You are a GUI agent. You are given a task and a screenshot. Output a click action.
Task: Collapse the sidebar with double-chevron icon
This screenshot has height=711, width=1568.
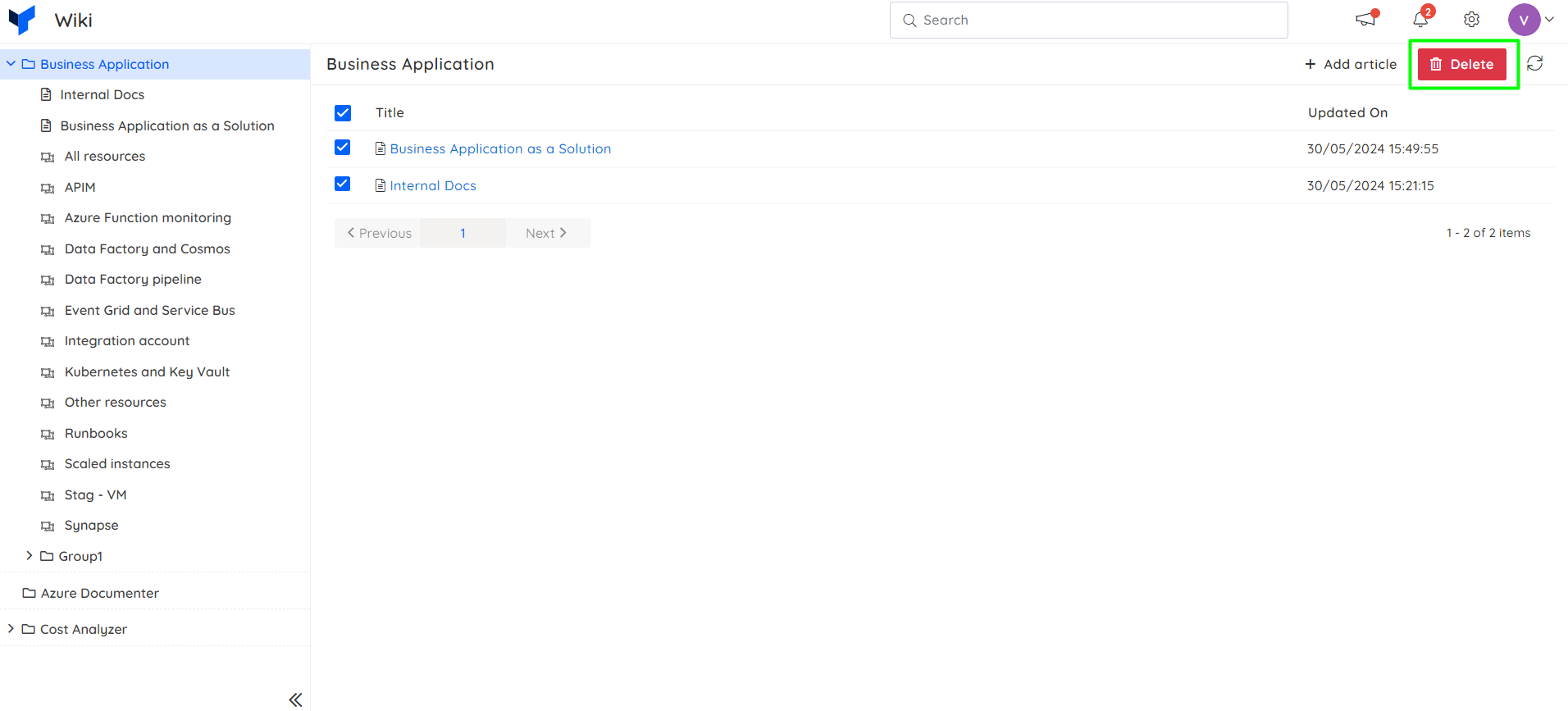[x=295, y=700]
